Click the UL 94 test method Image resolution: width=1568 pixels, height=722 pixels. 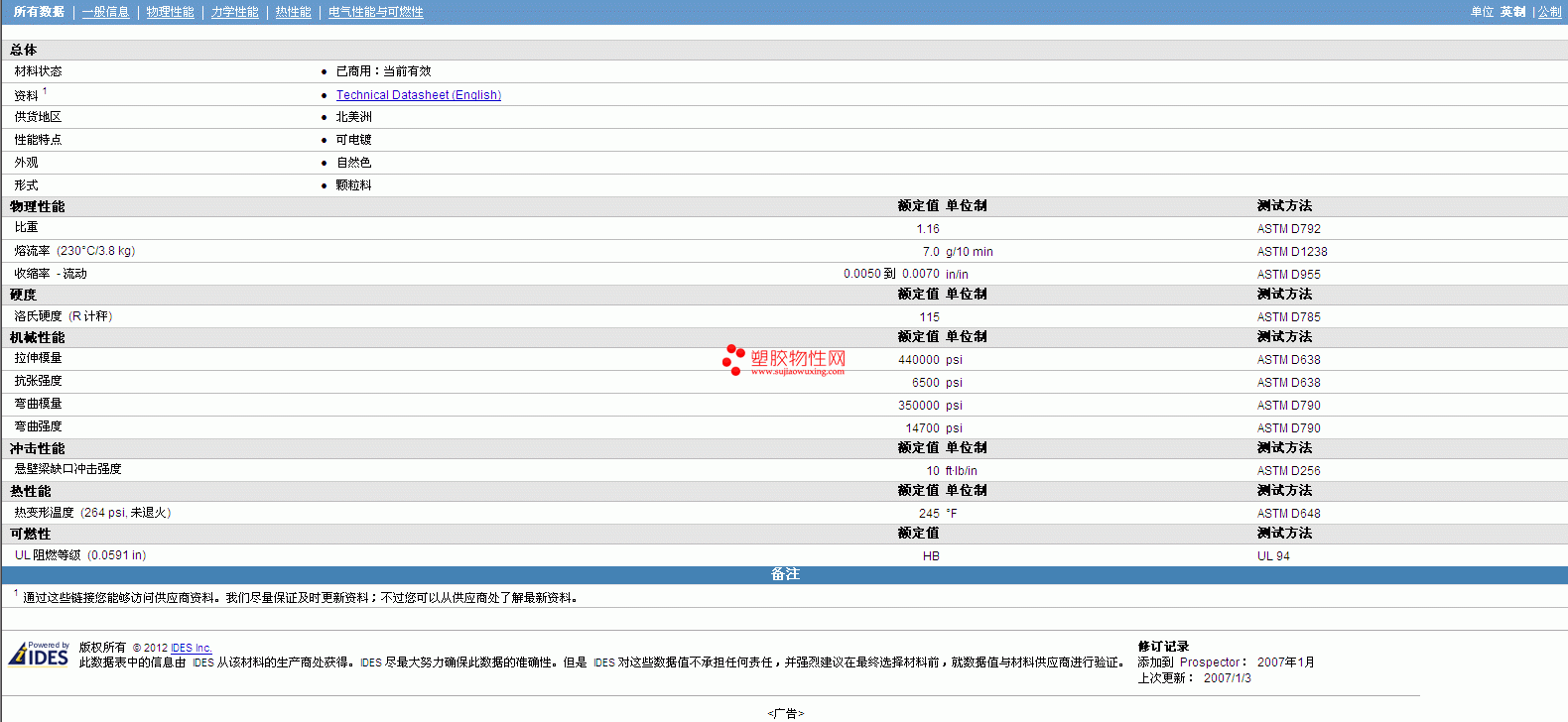point(1273,556)
